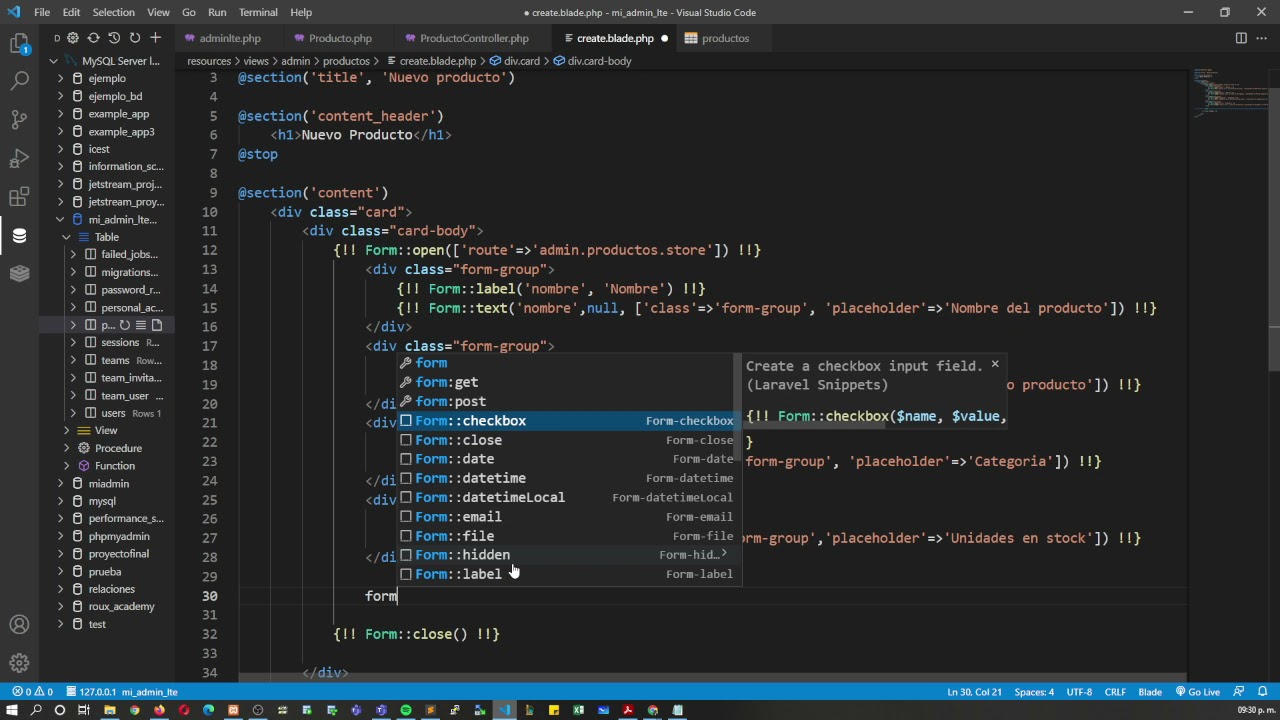Image resolution: width=1280 pixels, height=720 pixels.
Task: Expand the Function folder
Action: click(67, 466)
